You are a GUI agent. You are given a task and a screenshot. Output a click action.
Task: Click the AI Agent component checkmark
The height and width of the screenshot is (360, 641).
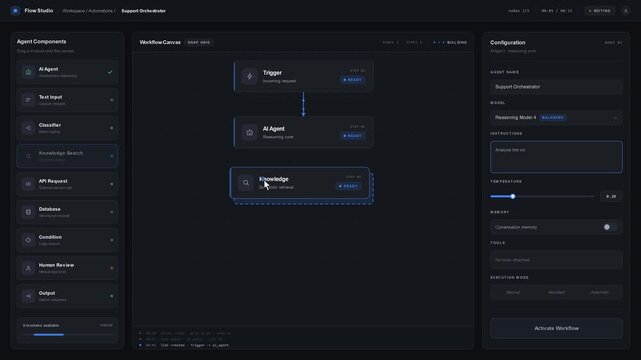pos(110,72)
